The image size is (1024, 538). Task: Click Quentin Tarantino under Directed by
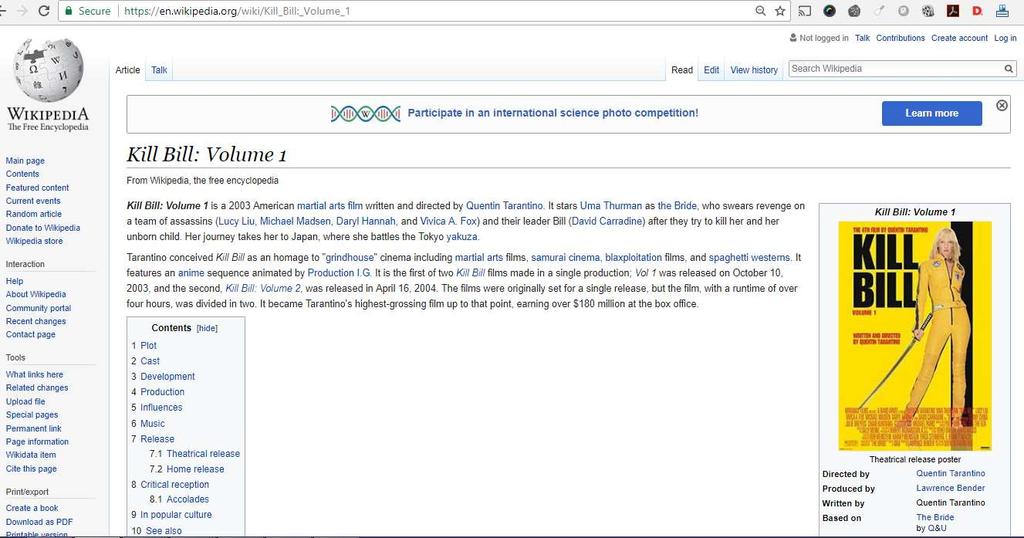[950, 473]
